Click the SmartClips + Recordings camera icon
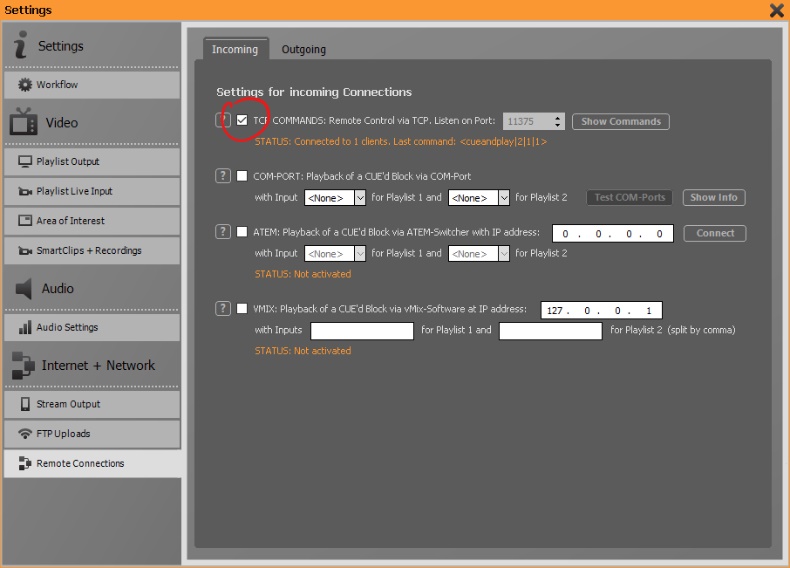This screenshot has width=790, height=568. (25, 250)
